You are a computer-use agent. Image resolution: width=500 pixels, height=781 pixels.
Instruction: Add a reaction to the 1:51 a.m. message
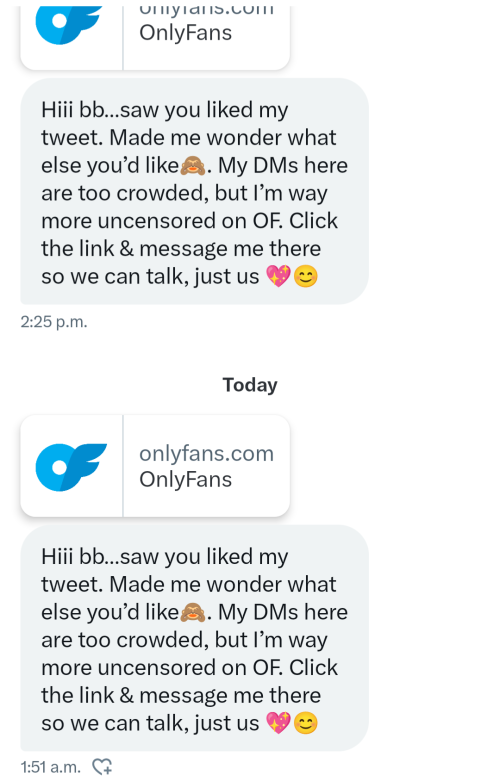tap(103, 767)
